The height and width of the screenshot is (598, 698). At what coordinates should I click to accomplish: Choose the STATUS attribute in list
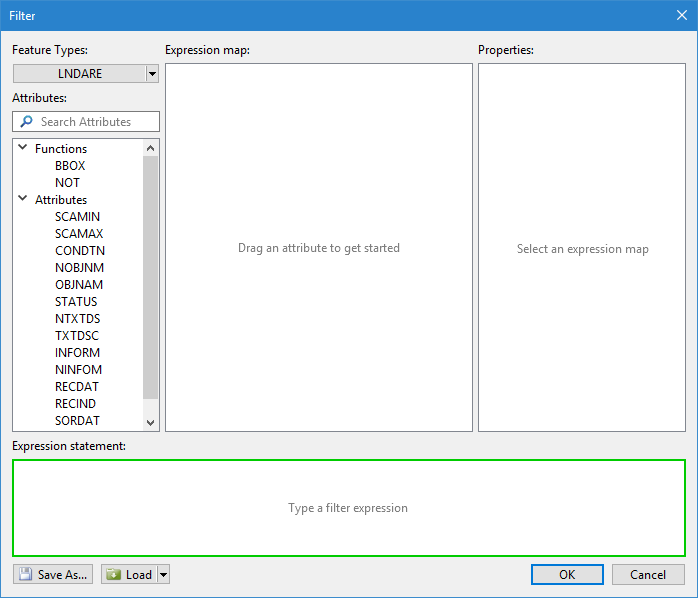[76, 302]
